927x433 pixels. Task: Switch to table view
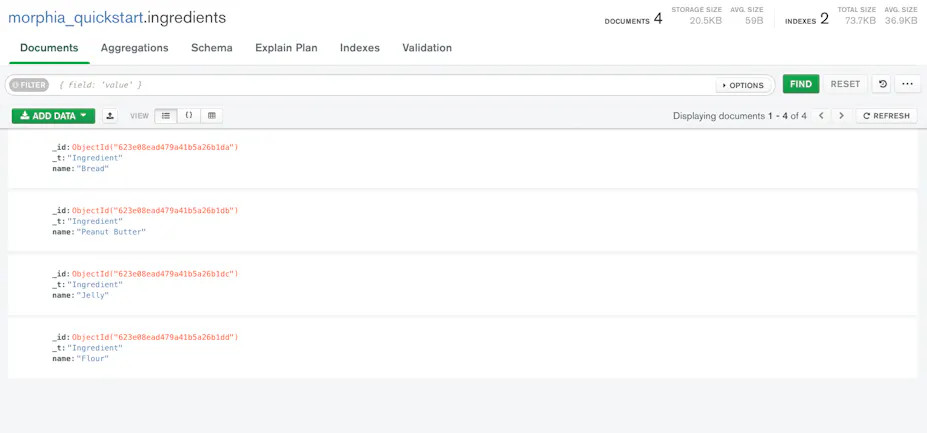(x=212, y=116)
